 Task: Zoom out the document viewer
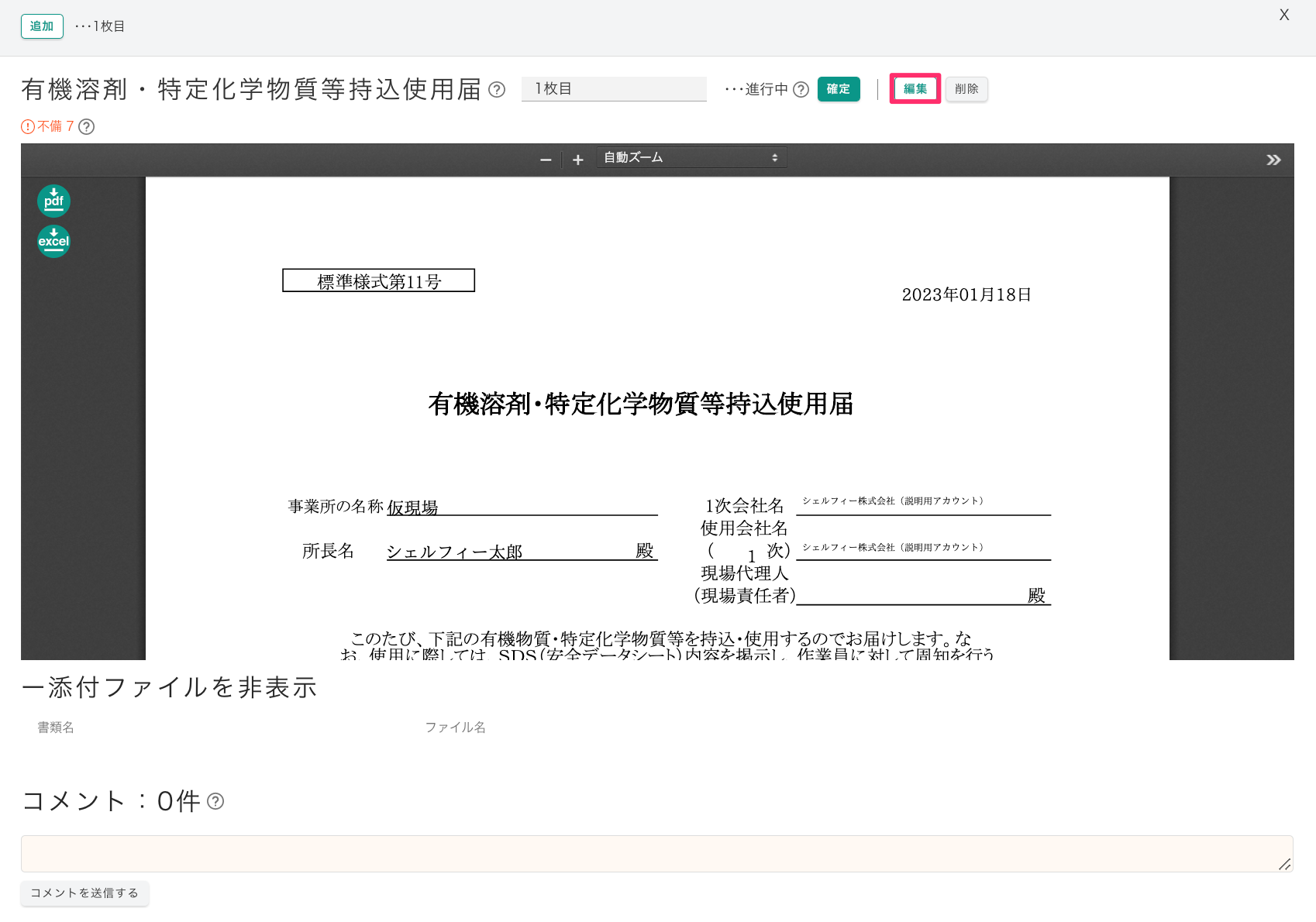click(546, 160)
